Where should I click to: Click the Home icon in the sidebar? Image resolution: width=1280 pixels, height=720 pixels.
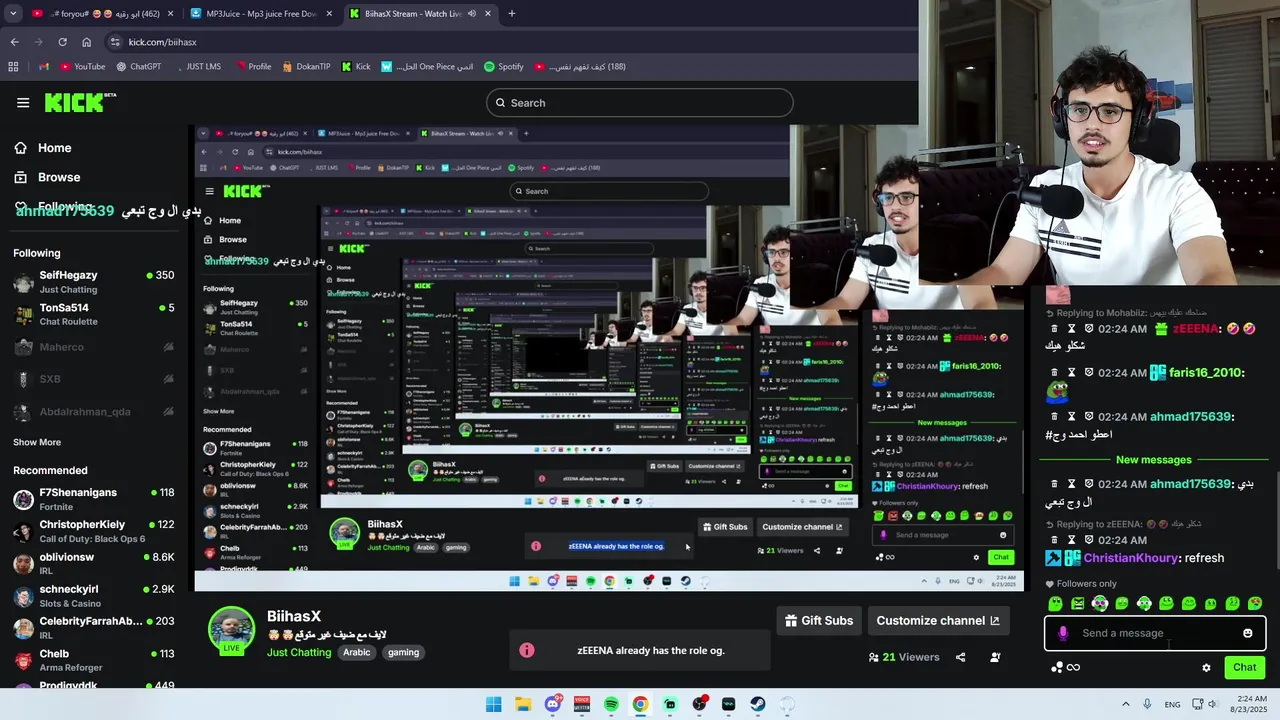coord(20,148)
